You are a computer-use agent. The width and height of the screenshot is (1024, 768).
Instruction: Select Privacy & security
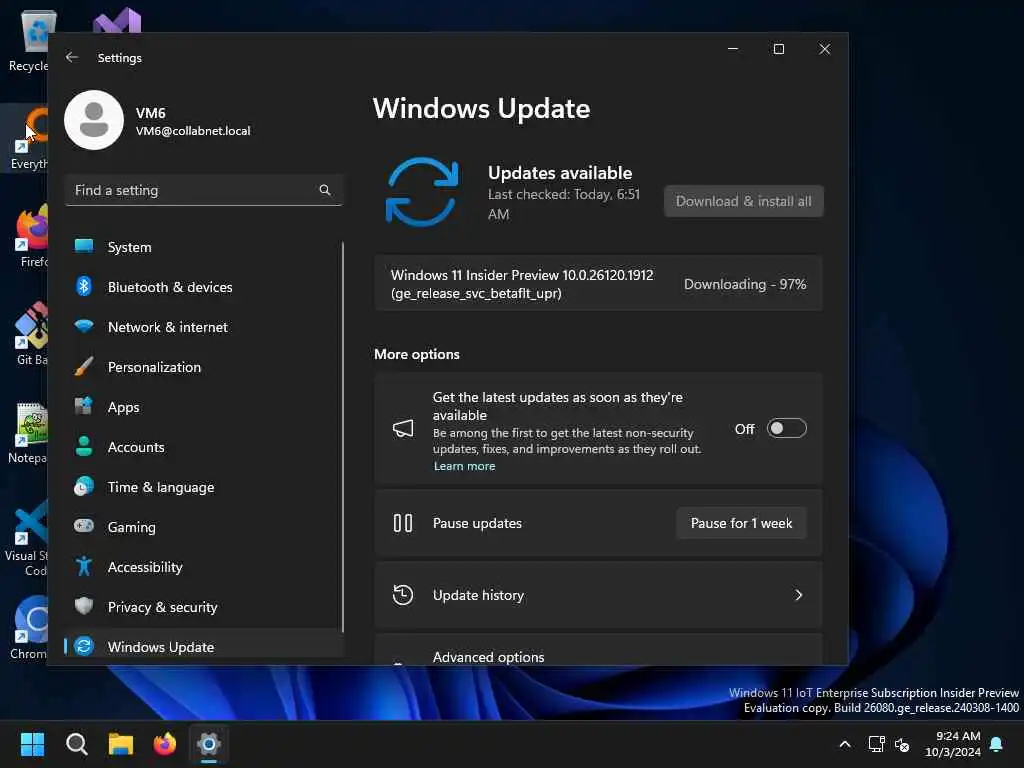[x=204, y=607]
